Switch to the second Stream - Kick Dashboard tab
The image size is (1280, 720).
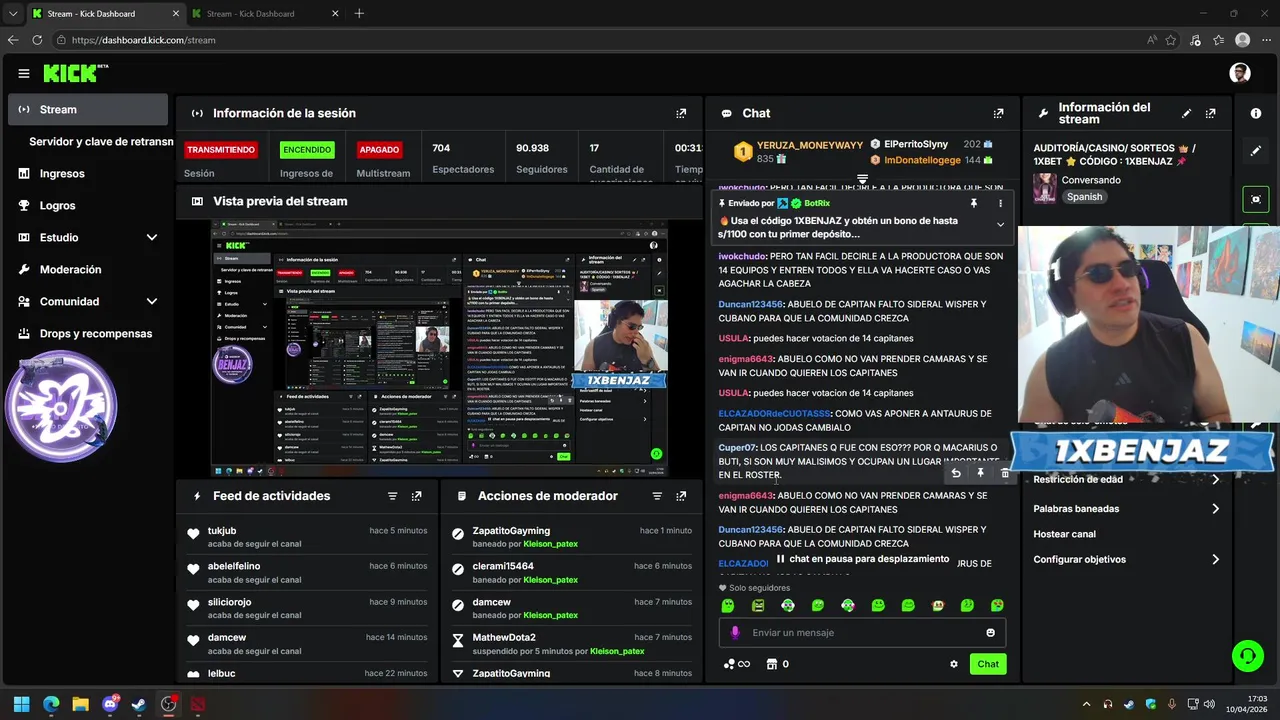tap(264, 13)
